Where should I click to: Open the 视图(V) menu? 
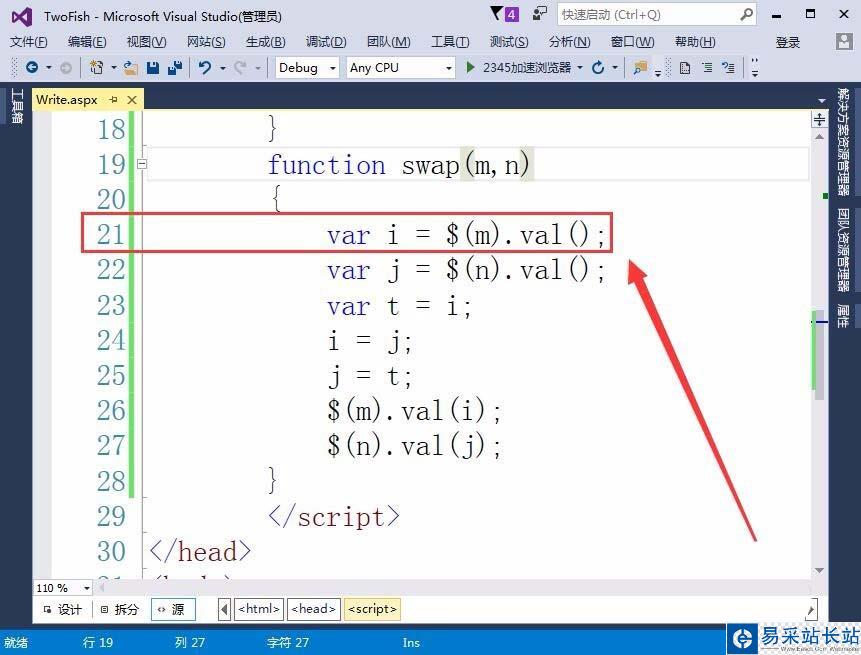pyautogui.click(x=147, y=42)
